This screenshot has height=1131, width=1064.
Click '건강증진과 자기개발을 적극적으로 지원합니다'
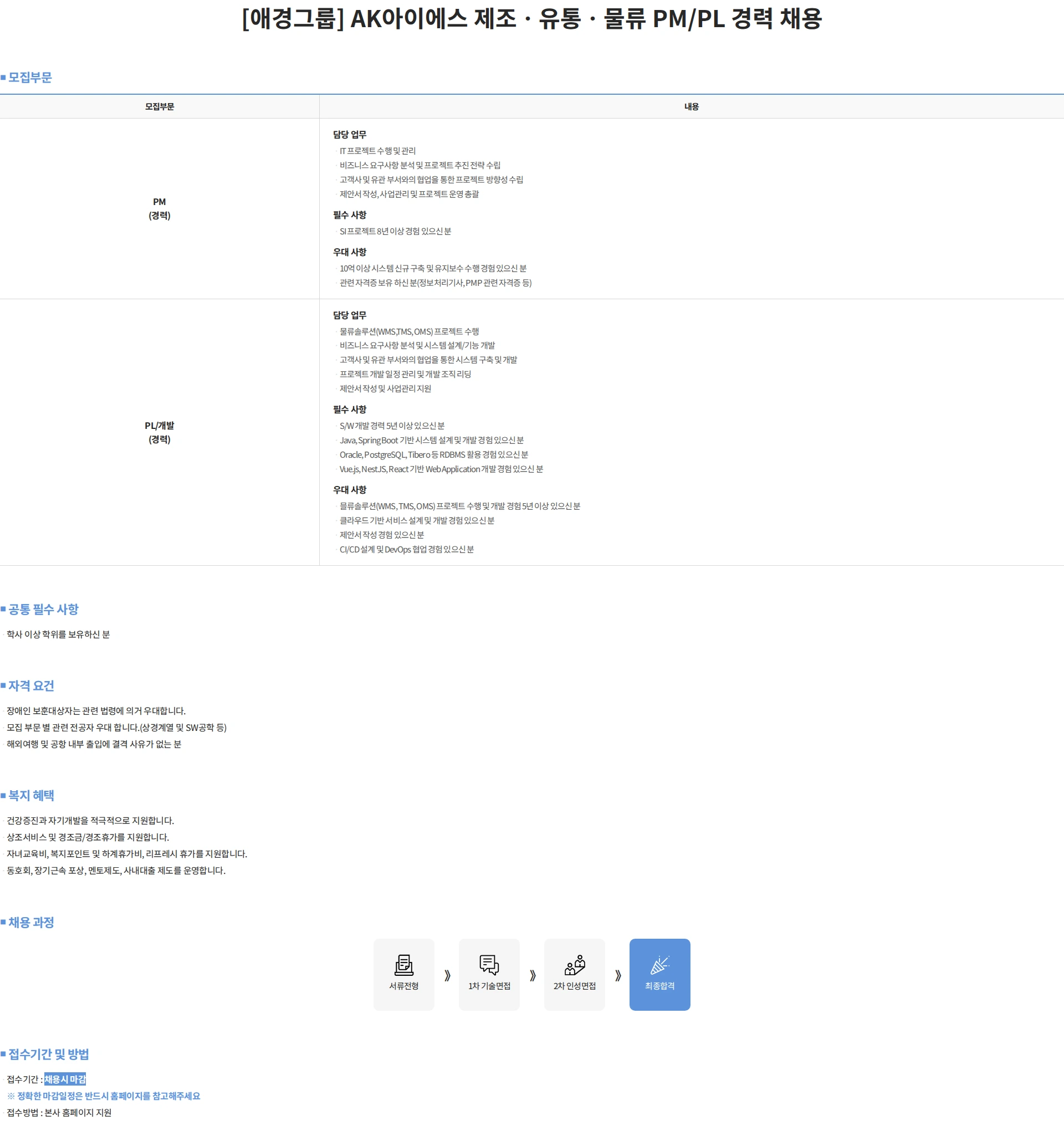pos(90,821)
